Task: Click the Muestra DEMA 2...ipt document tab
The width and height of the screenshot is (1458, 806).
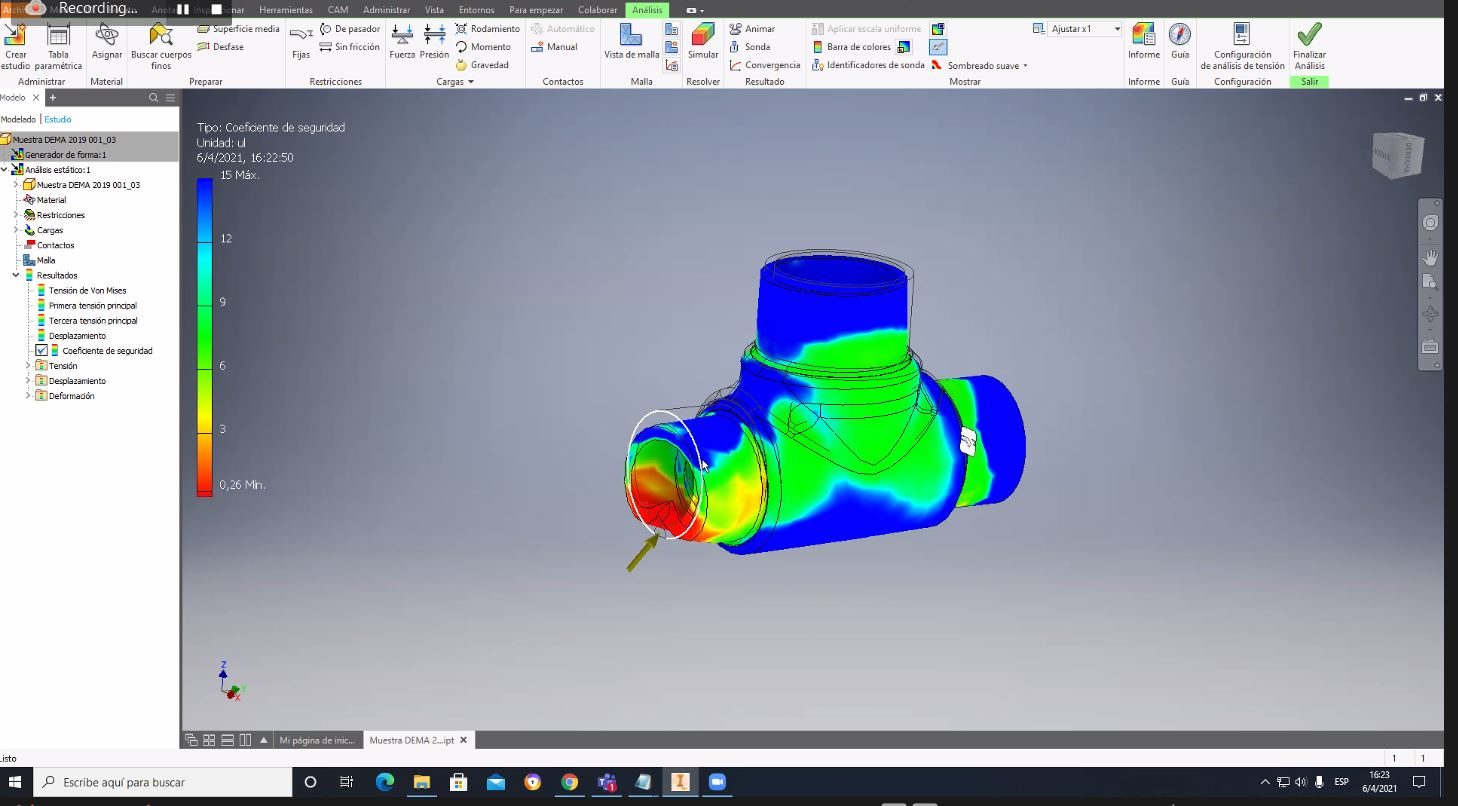Action: [x=411, y=740]
